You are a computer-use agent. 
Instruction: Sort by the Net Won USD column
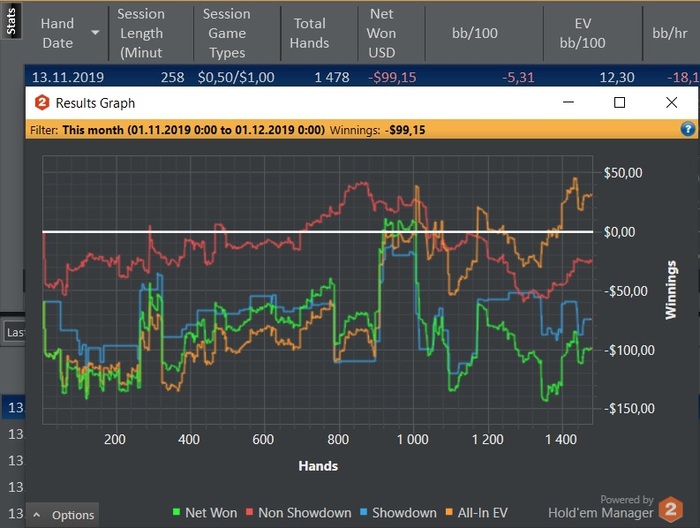pos(381,33)
